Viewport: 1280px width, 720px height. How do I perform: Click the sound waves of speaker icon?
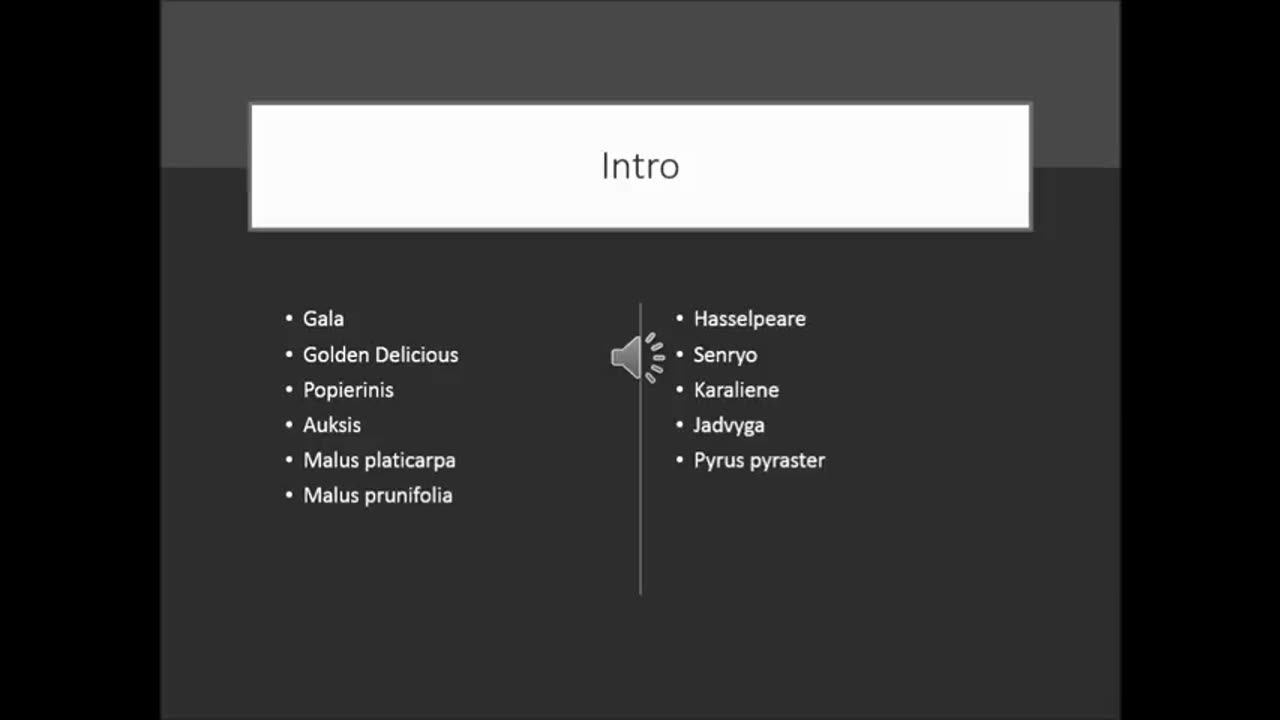(x=656, y=357)
